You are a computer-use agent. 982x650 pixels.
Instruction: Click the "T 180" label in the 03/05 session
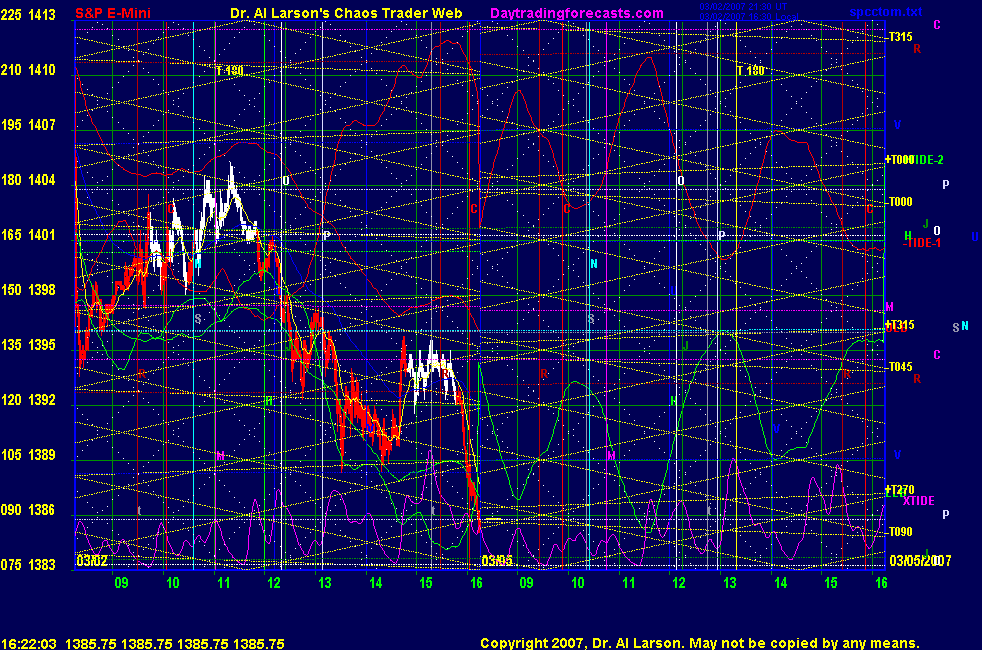tap(751, 71)
